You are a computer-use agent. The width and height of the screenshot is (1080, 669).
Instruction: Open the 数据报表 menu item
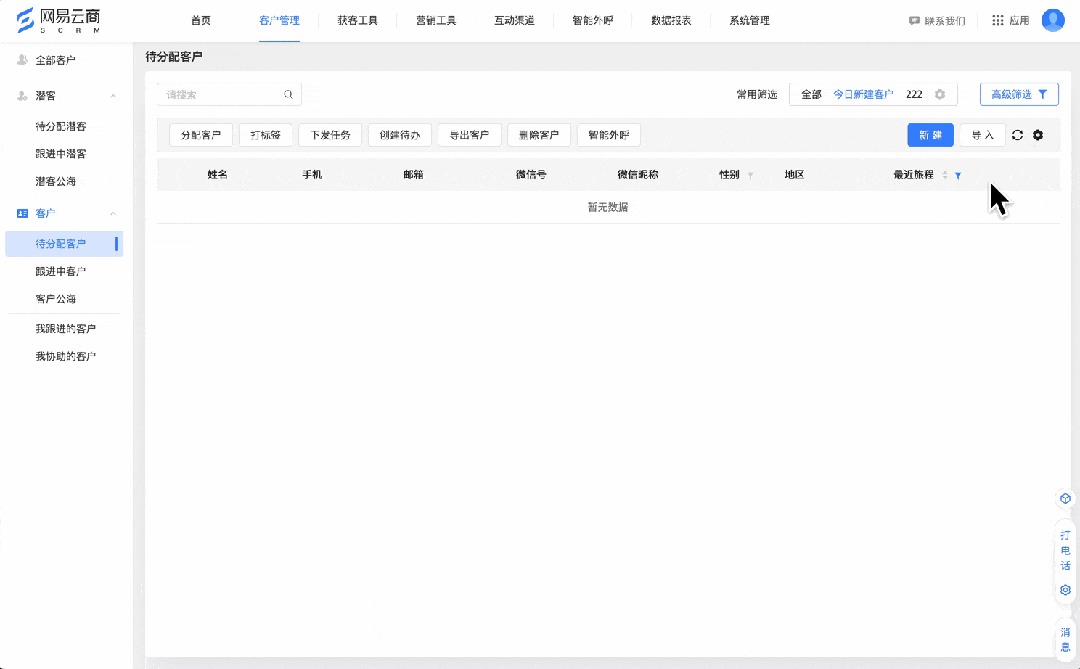(670, 19)
